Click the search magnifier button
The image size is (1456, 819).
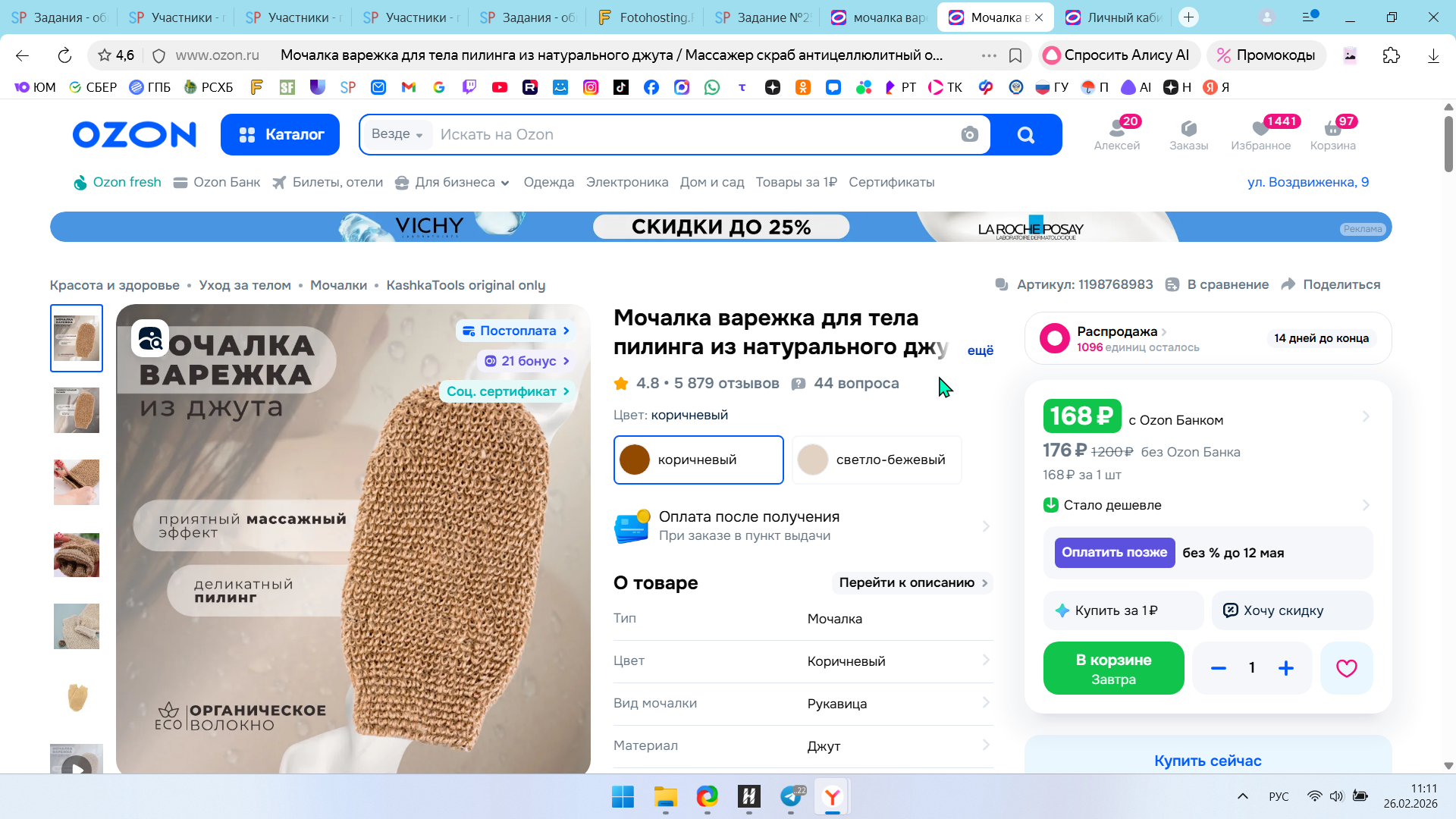pos(1026,134)
